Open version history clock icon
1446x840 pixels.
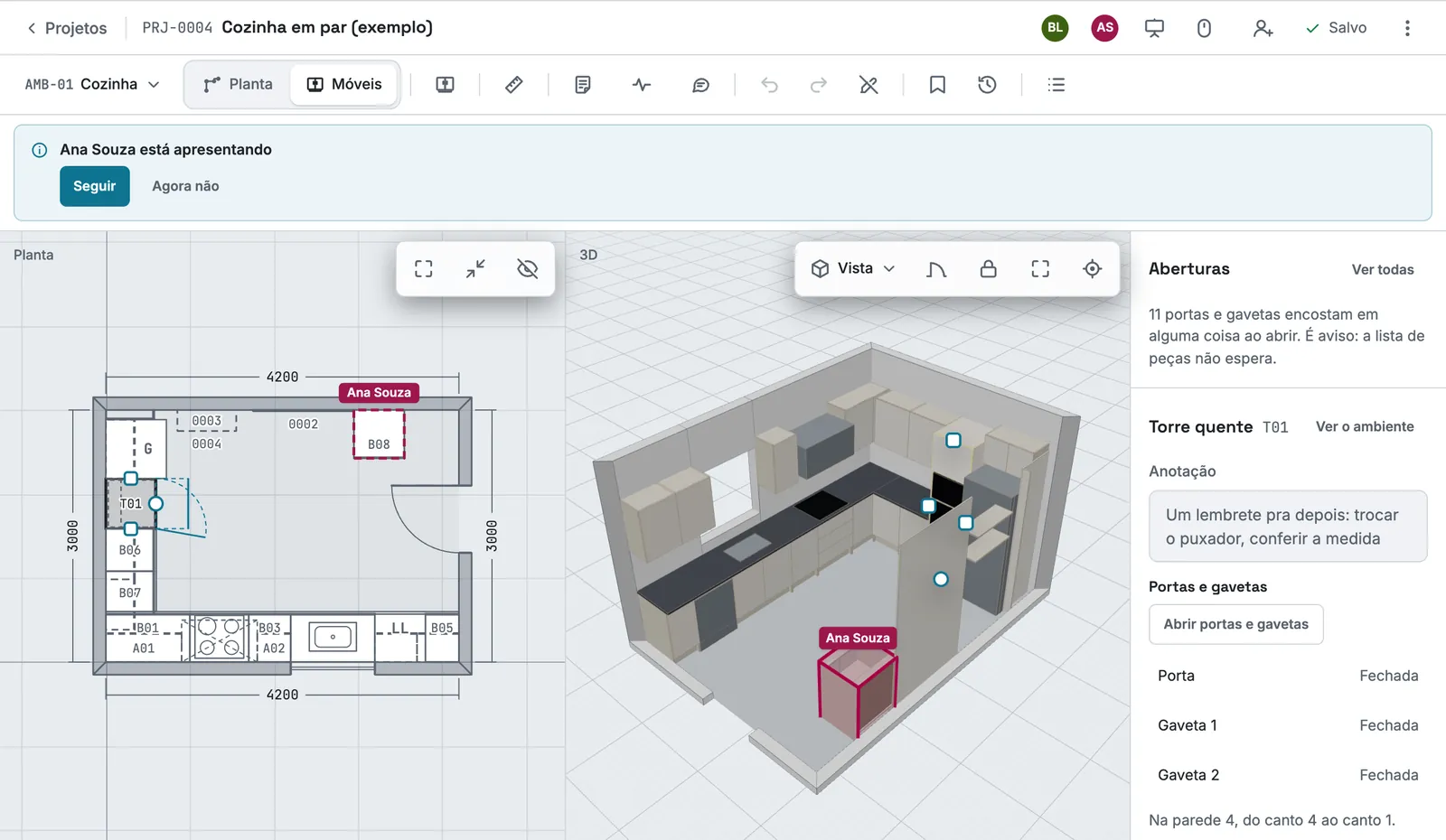(987, 85)
